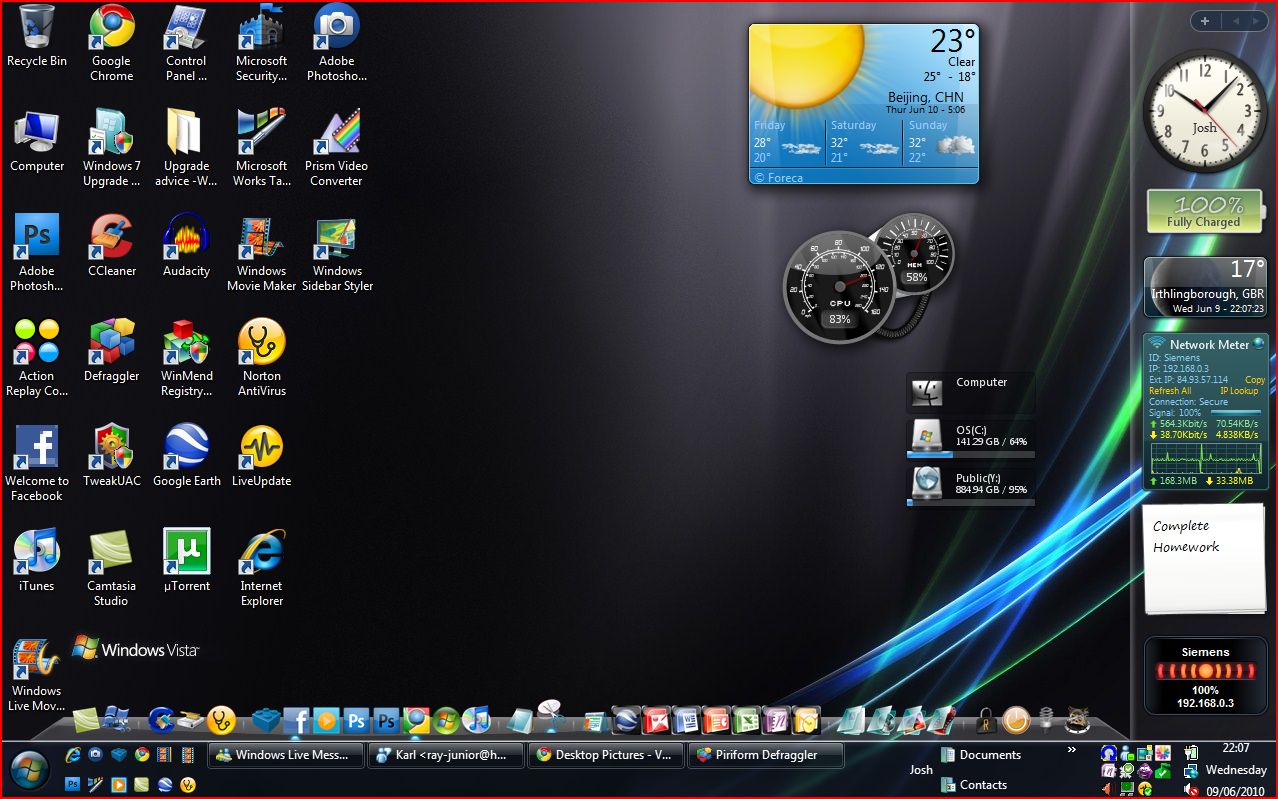Screen dimensions: 1278x799
Task: Click the CPU usage gauge gadget
Action: 838,287
